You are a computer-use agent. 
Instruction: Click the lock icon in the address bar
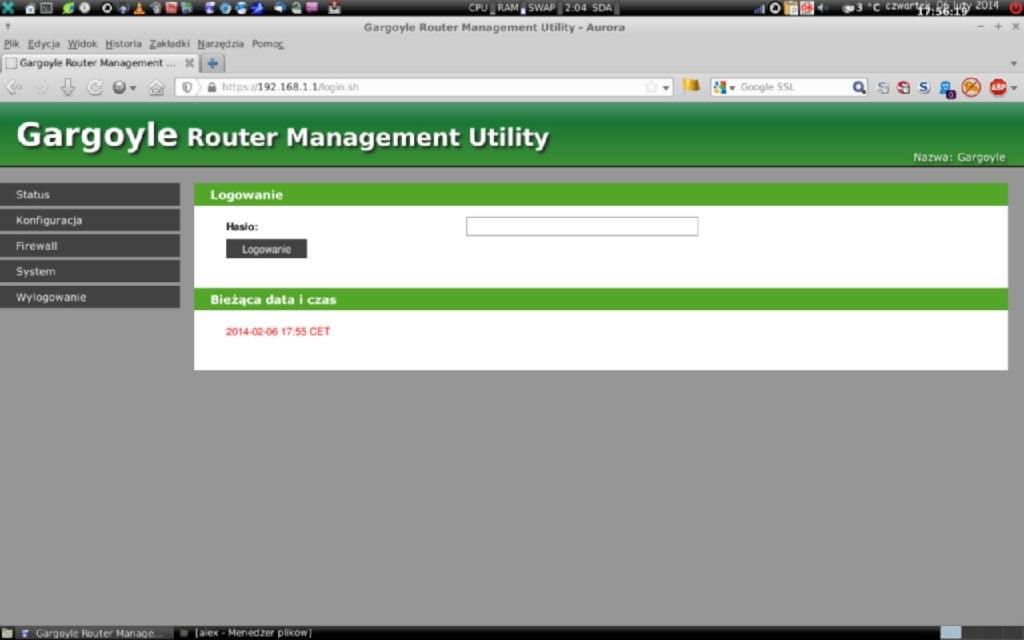[x=212, y=87]
